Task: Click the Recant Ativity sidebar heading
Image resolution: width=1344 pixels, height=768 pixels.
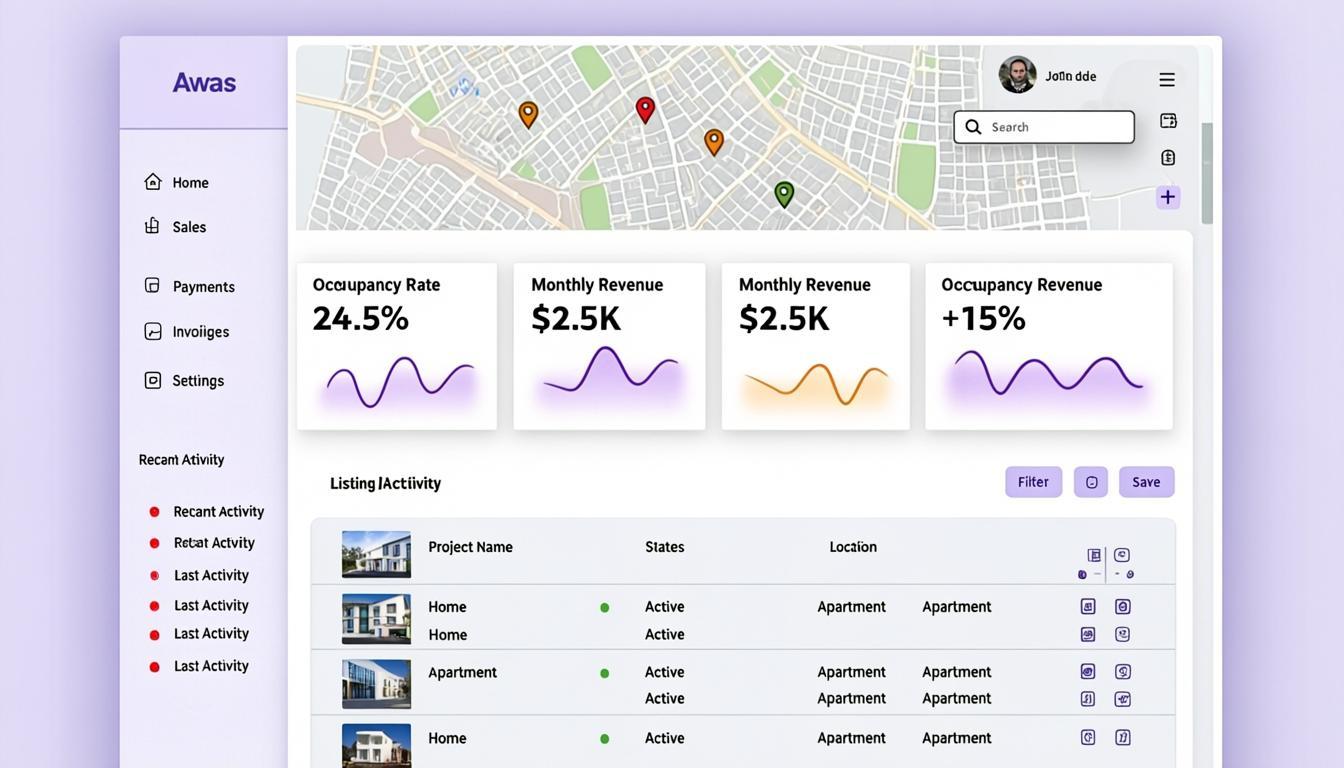Action: (181, 460)
